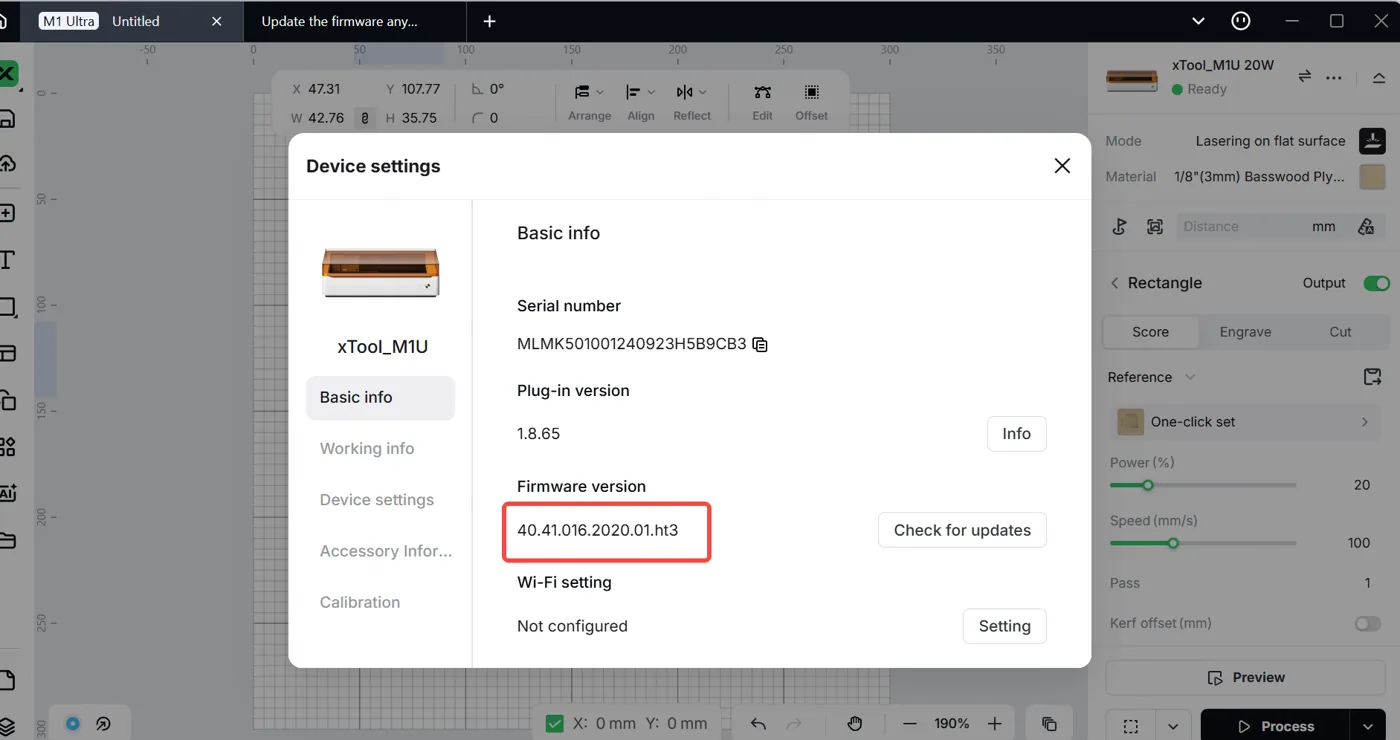Select the Score processing tab
Image resolution: width=1400 pixels, height=740 pixels.
pyautogui.click(x=1150, y=332)
